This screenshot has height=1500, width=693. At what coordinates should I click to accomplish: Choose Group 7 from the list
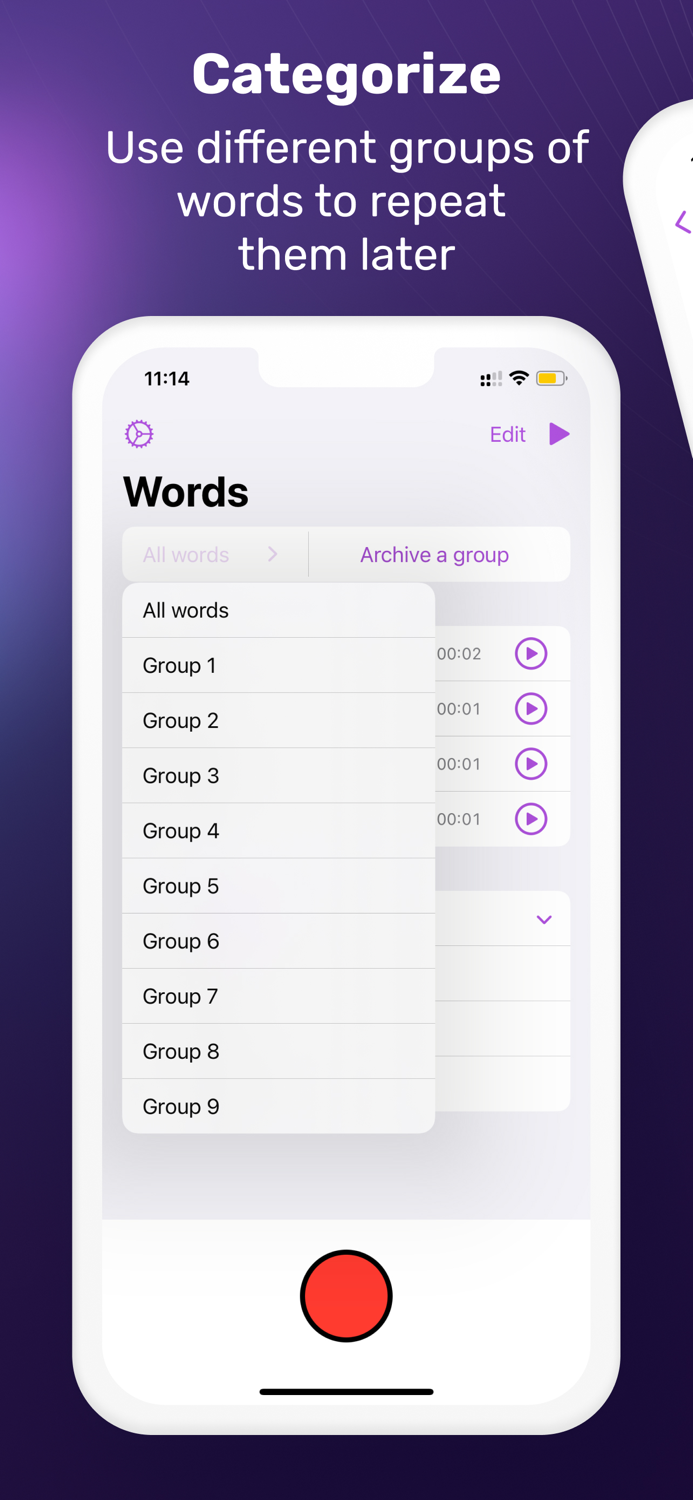pyautogui.click(x=278, y=995)
